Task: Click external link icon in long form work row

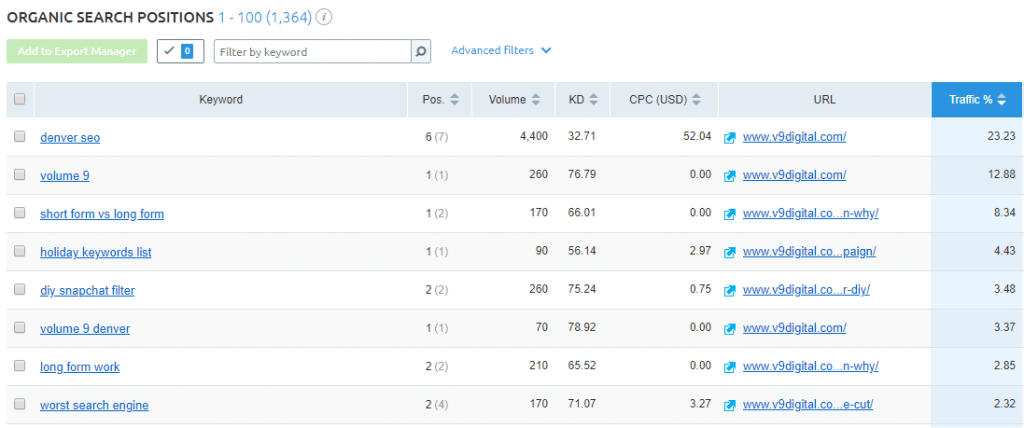Action: pyautogui.click(x=730, y=367)
